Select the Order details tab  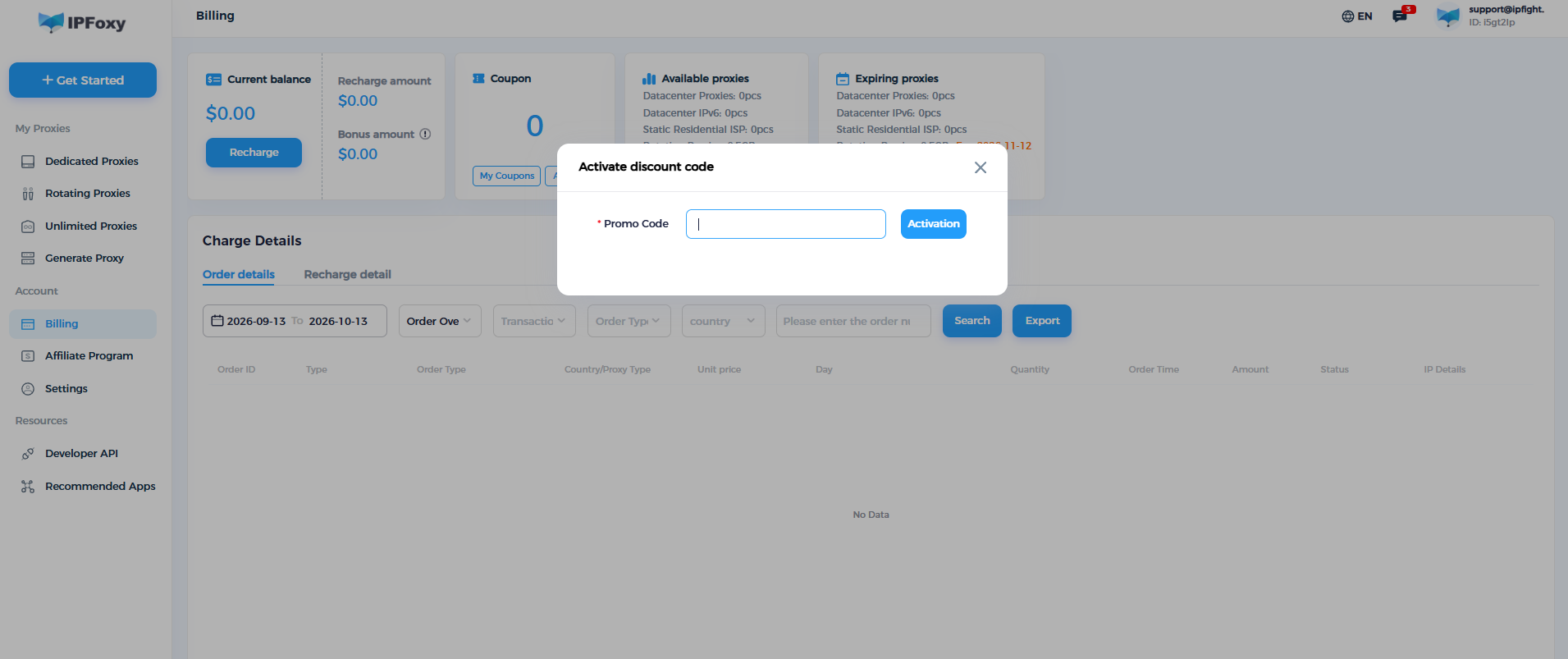(x=239, y=274)
